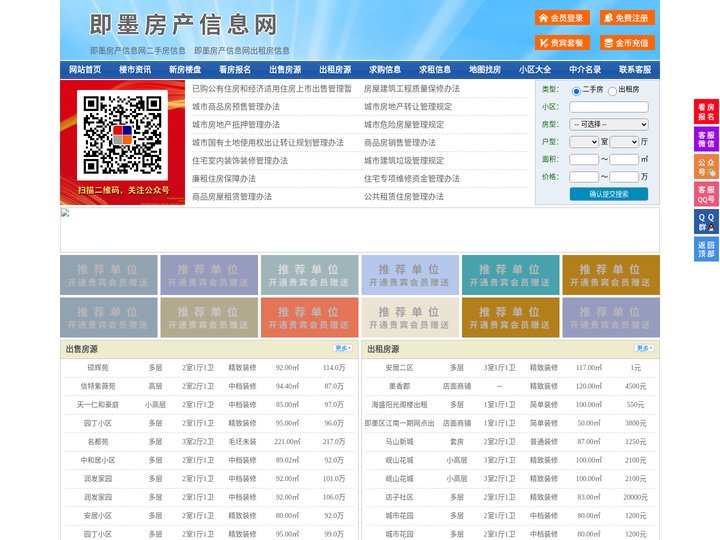
Task: Open 楼市资讯 in the navigation bar
Action: (135, 70)
